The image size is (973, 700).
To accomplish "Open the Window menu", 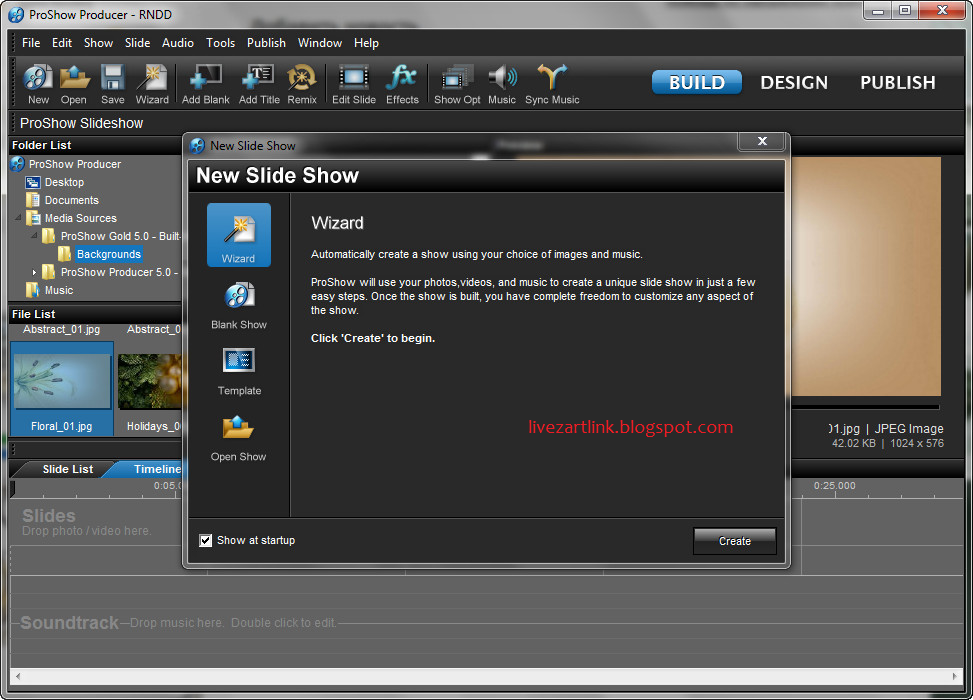I will coord(320,43).
